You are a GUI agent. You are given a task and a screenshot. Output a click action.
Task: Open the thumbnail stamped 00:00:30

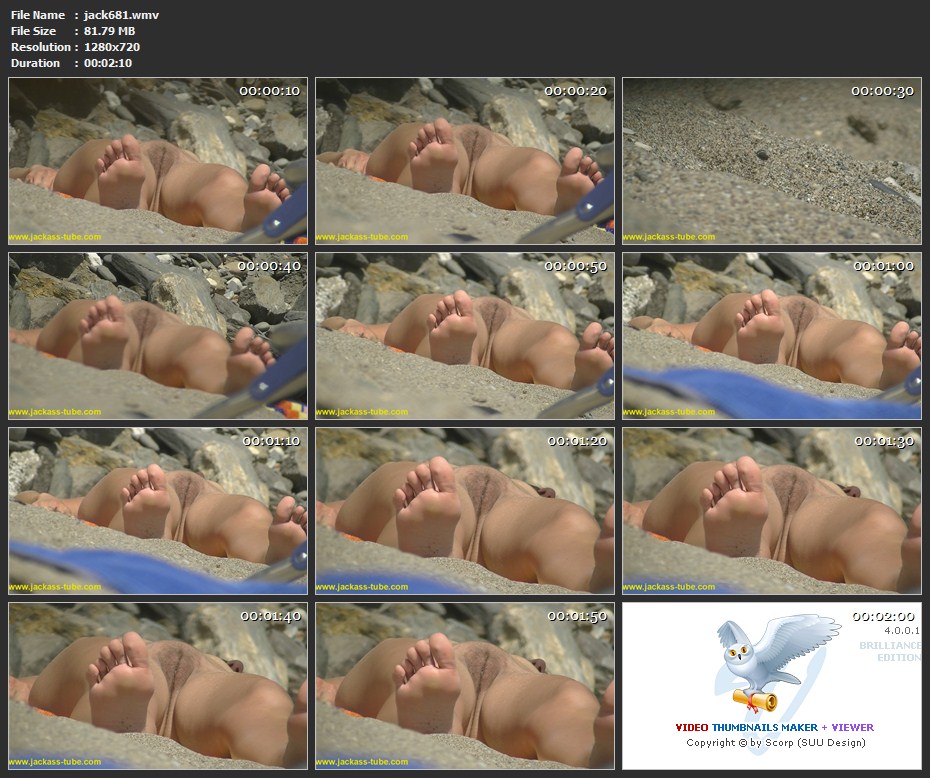click(771, 161)
